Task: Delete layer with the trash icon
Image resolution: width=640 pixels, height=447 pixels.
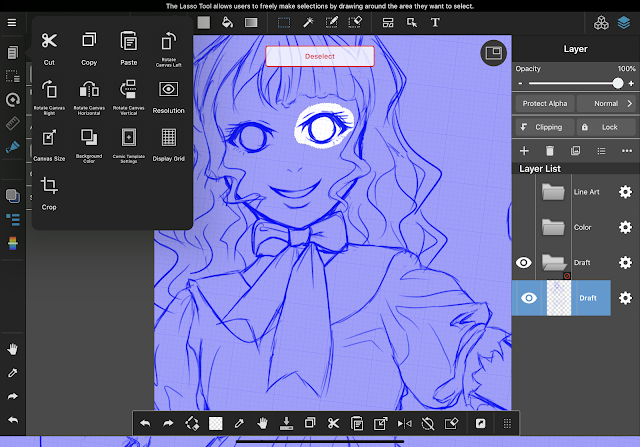Action: (x=550, y=151)
